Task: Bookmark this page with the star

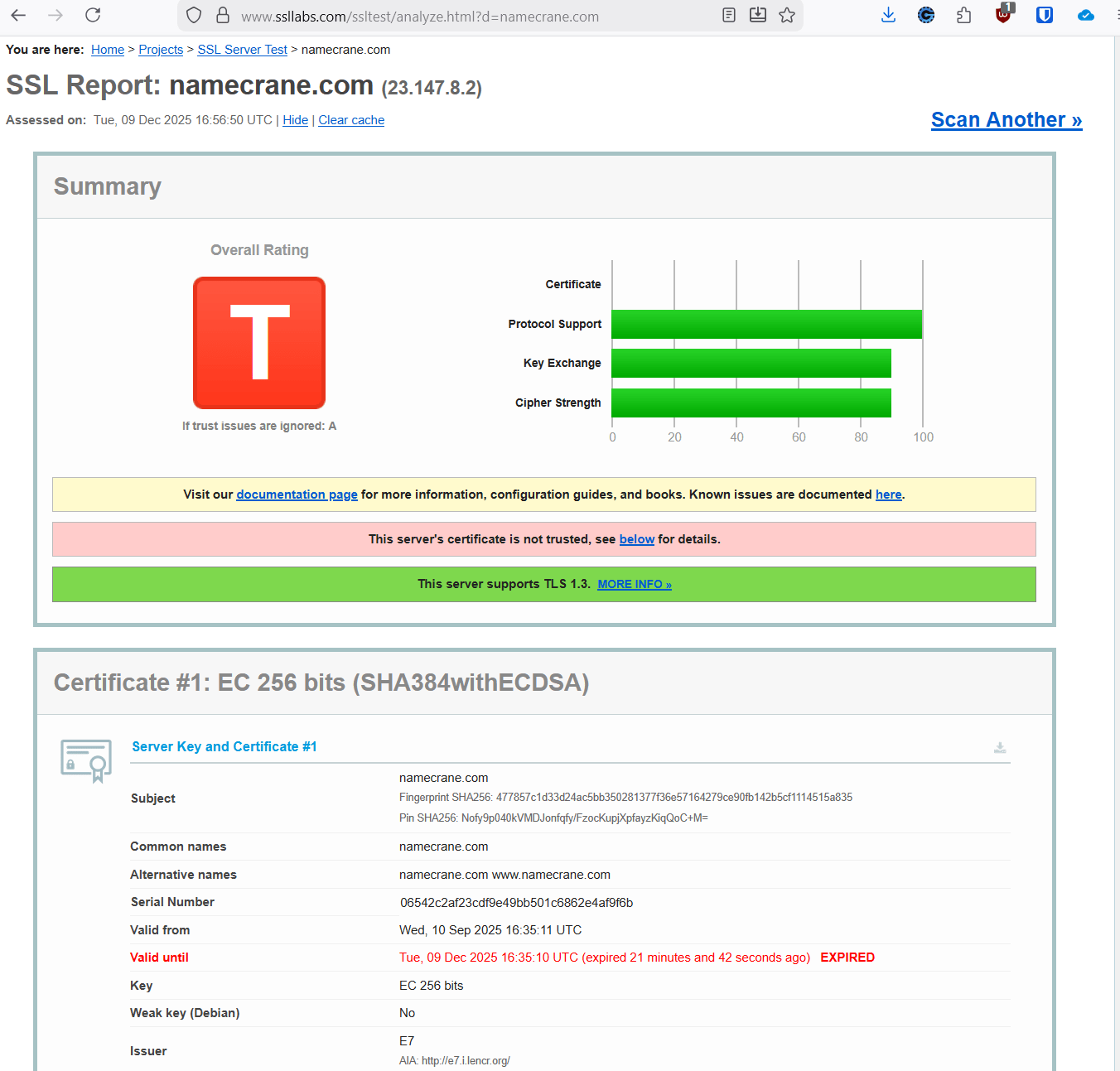Action: 787,15
